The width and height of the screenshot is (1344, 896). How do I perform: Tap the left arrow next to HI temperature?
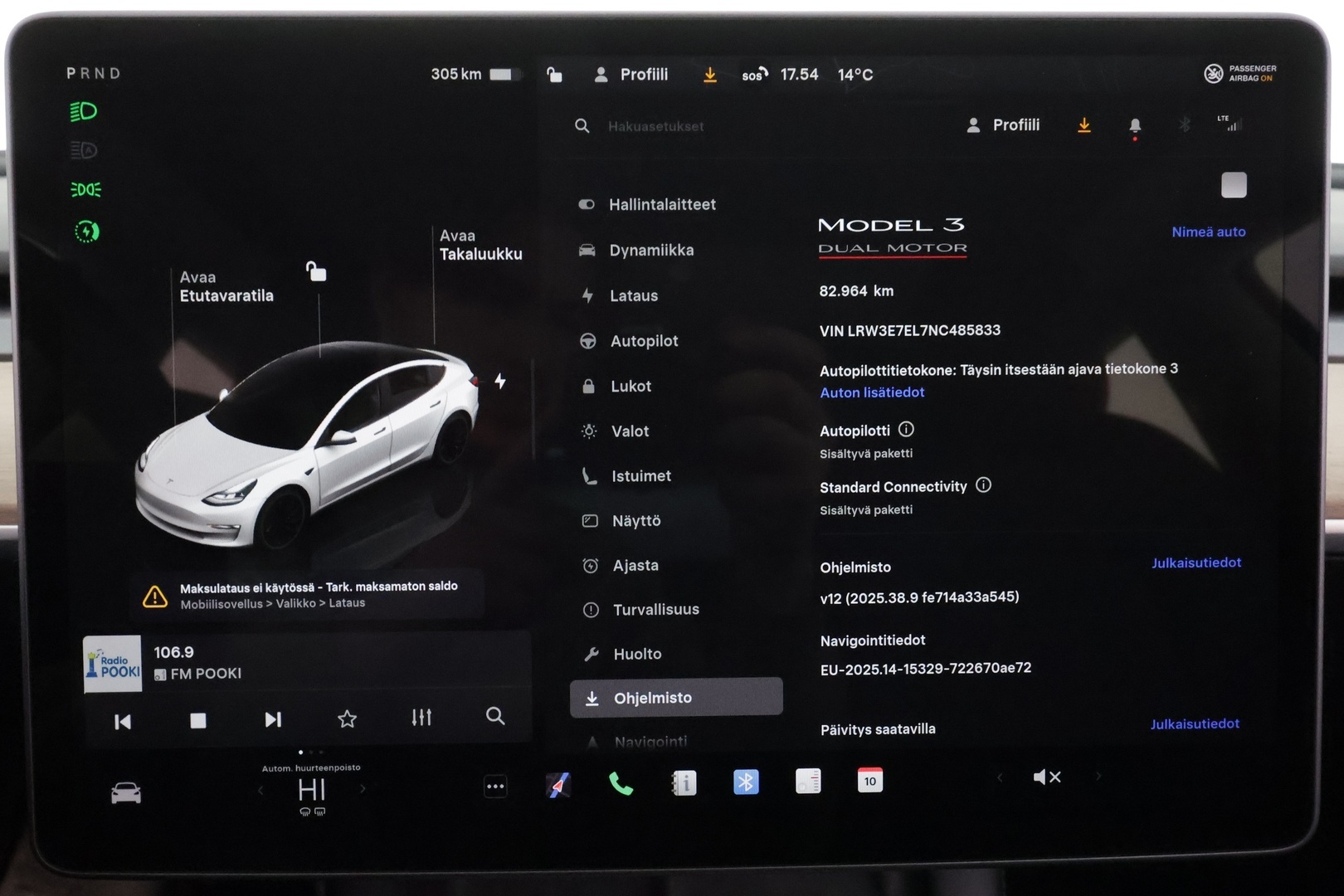tap(261, 790)
